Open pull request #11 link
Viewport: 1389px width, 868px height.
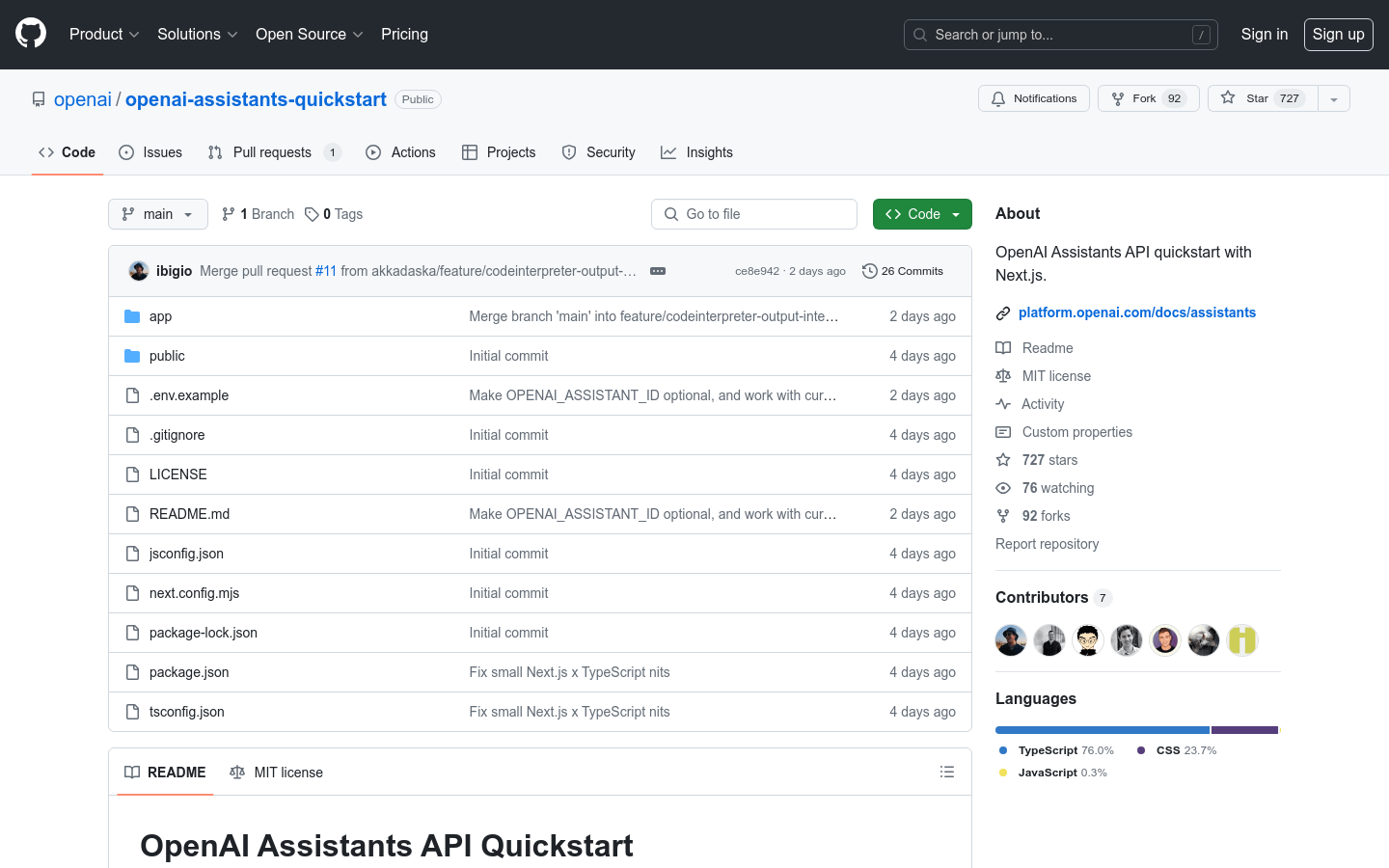pos(326,271)
